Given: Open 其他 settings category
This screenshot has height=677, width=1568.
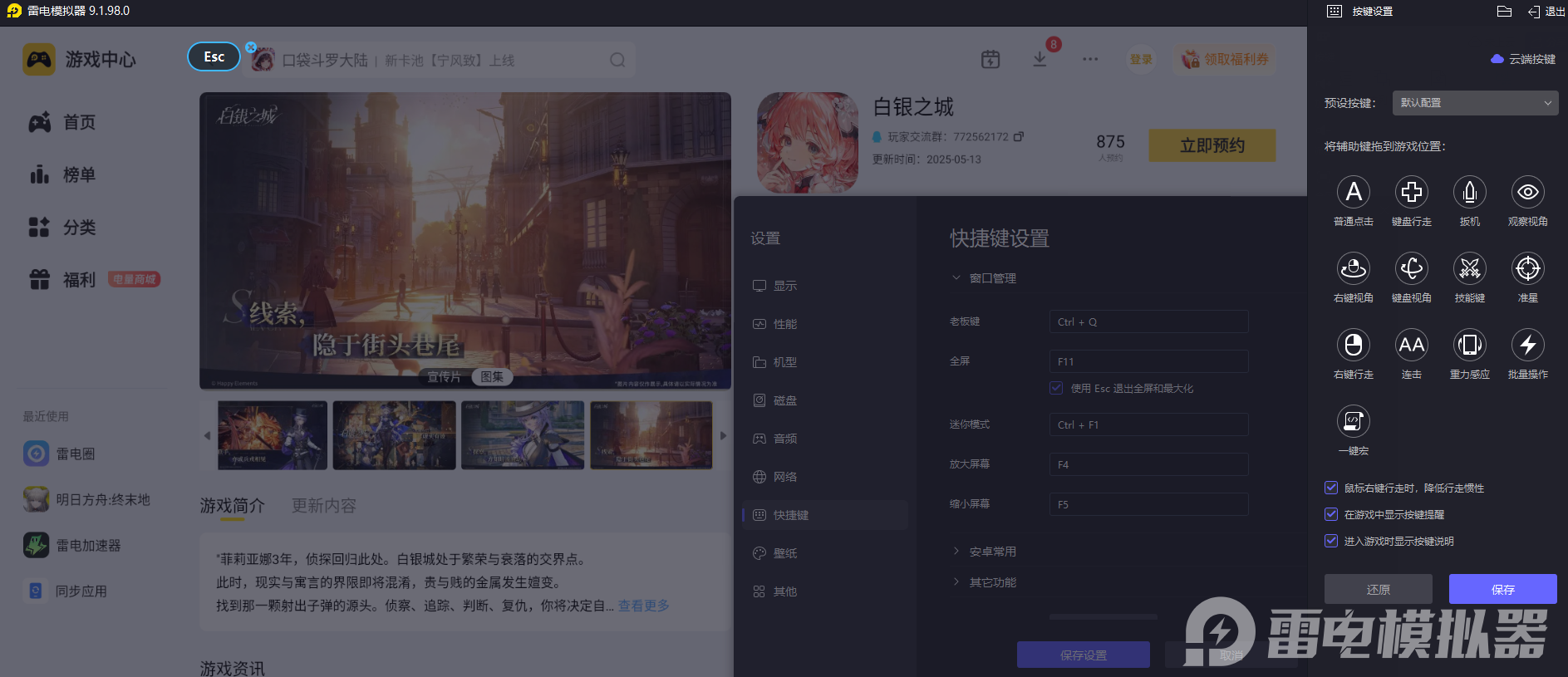Looking at the screenshot, I should click(824, 591).
